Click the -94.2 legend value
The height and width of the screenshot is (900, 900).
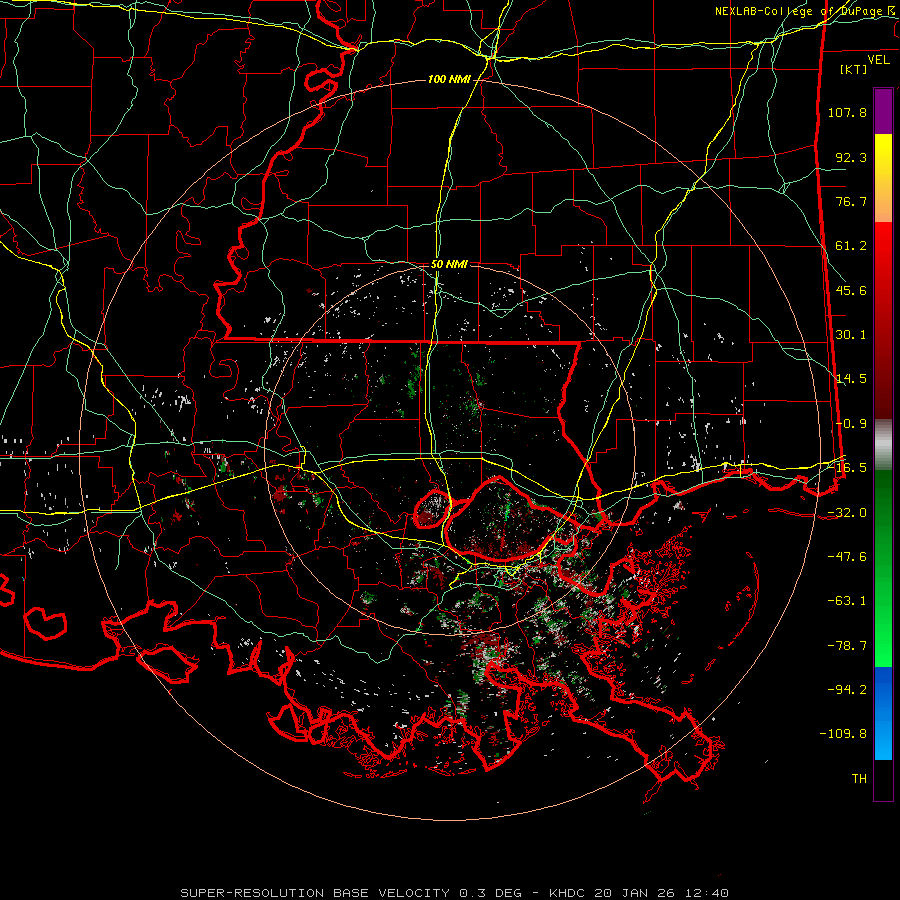click(x=847, y=690)
